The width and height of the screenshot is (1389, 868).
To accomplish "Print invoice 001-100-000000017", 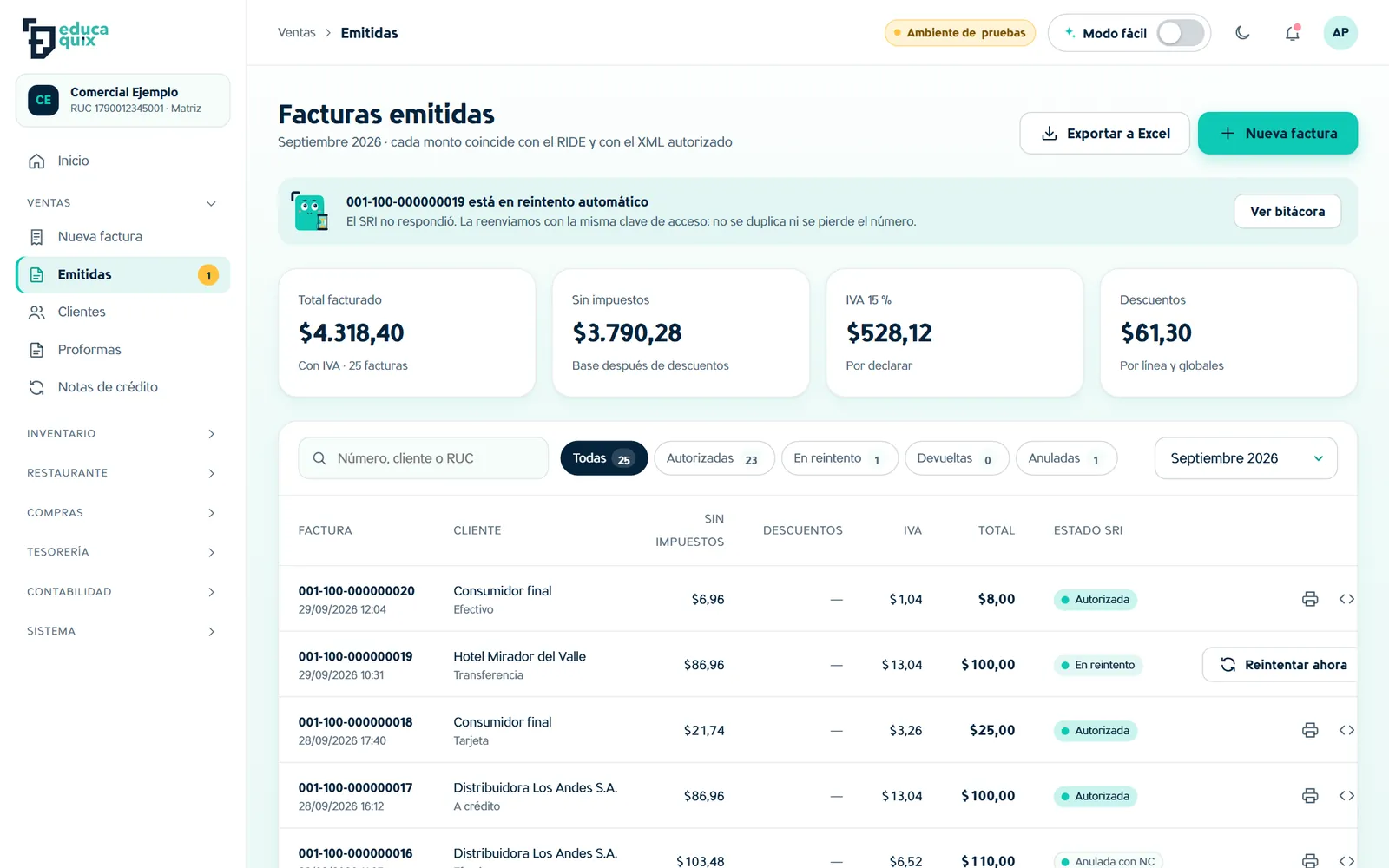I will (x=1310, y=796).
